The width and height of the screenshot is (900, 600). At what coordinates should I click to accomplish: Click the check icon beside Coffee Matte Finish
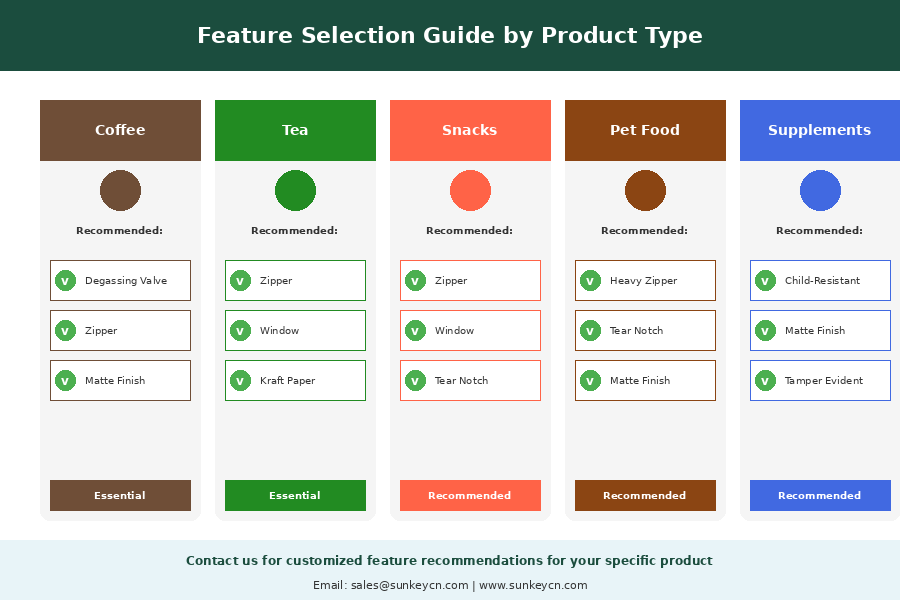pos(65,381)
